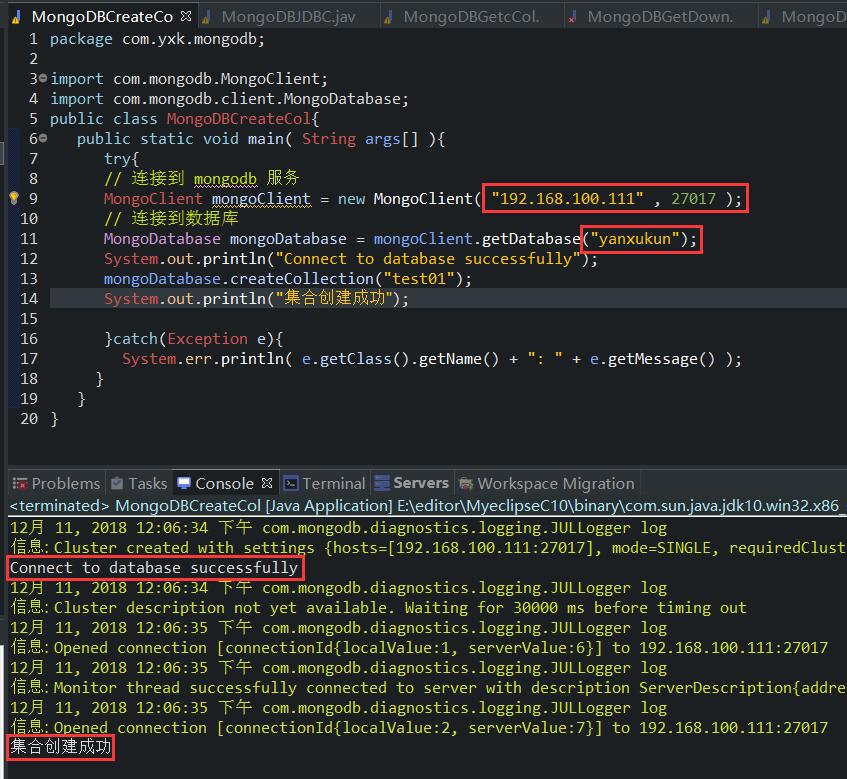Open the MongoDBGetcCol. editor tab
Image resolution: width=847 pixels, height=779 pixels.
pos(471,17)
